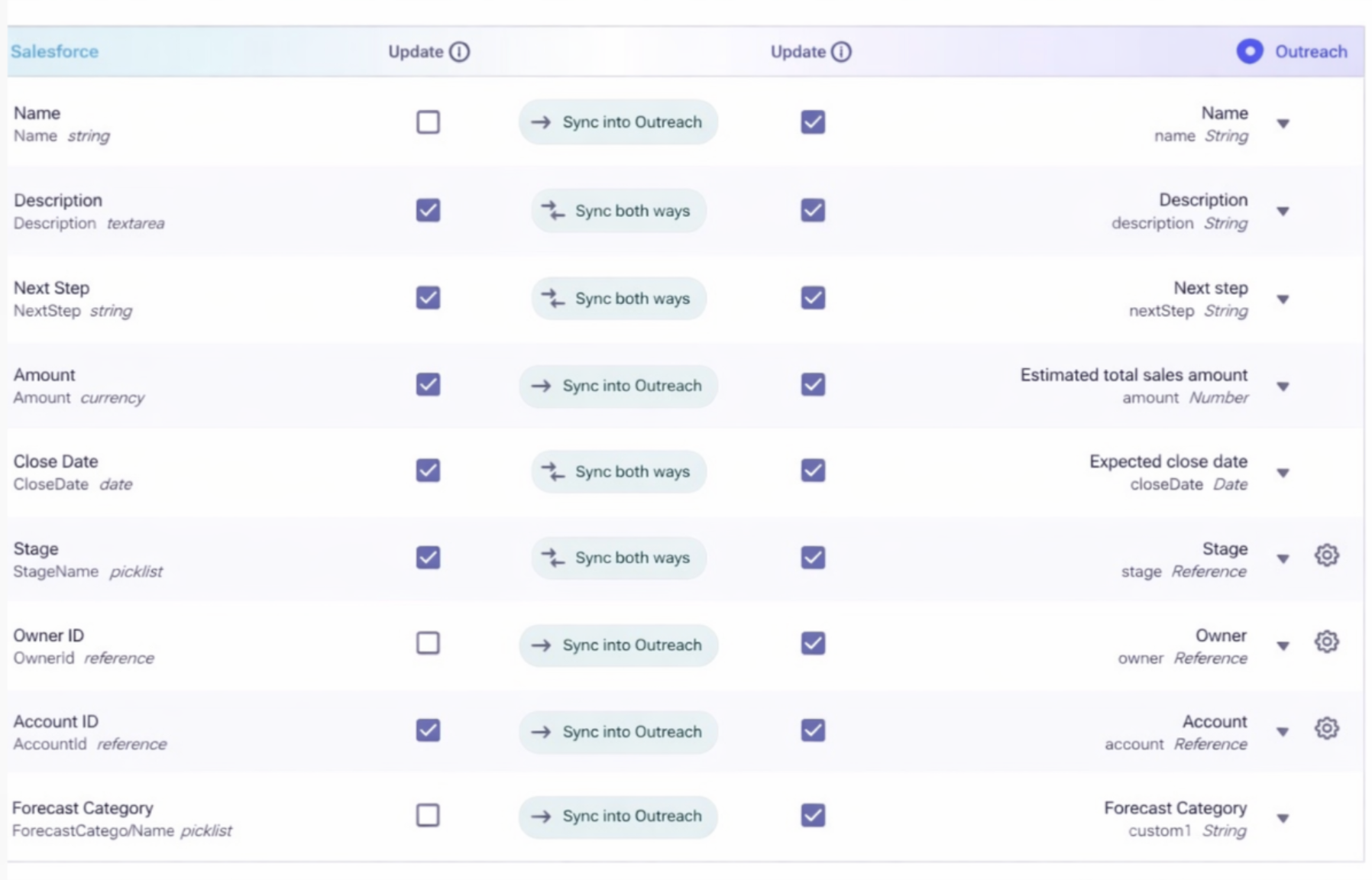Open info icon beside Salesforce Update header
The width and height of the screenshot is (1372, 880).
pos(459,52)
